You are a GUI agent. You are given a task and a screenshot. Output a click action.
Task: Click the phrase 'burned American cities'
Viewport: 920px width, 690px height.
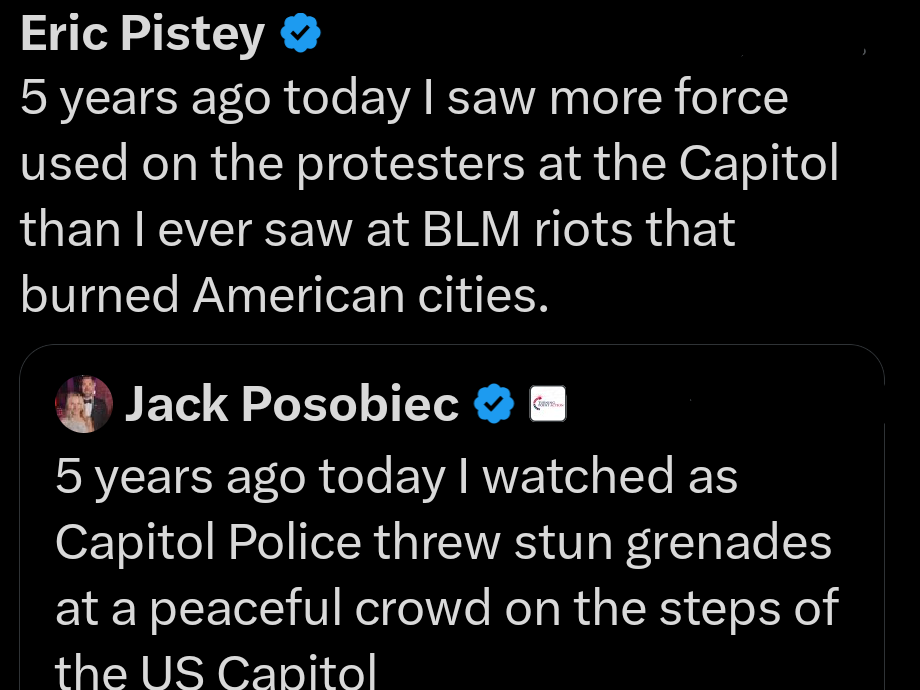[x=280, y=294]
